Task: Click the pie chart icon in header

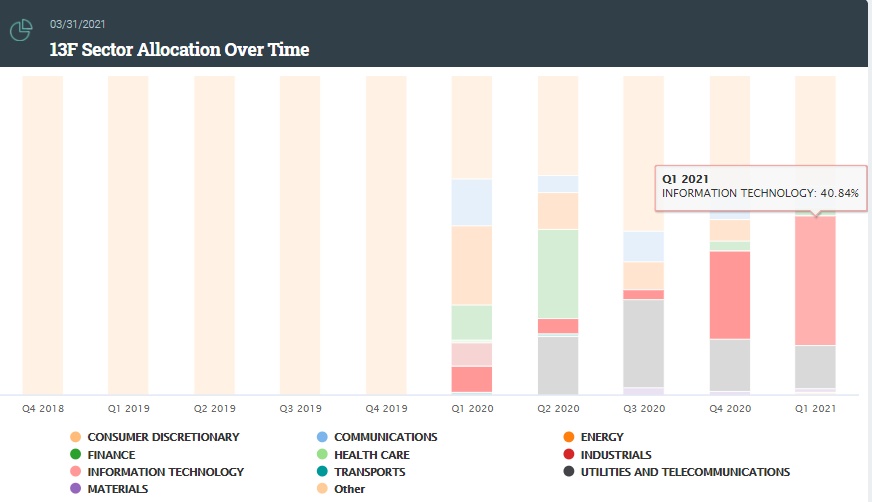Action: pyautogui.click(x=21, y=31)
